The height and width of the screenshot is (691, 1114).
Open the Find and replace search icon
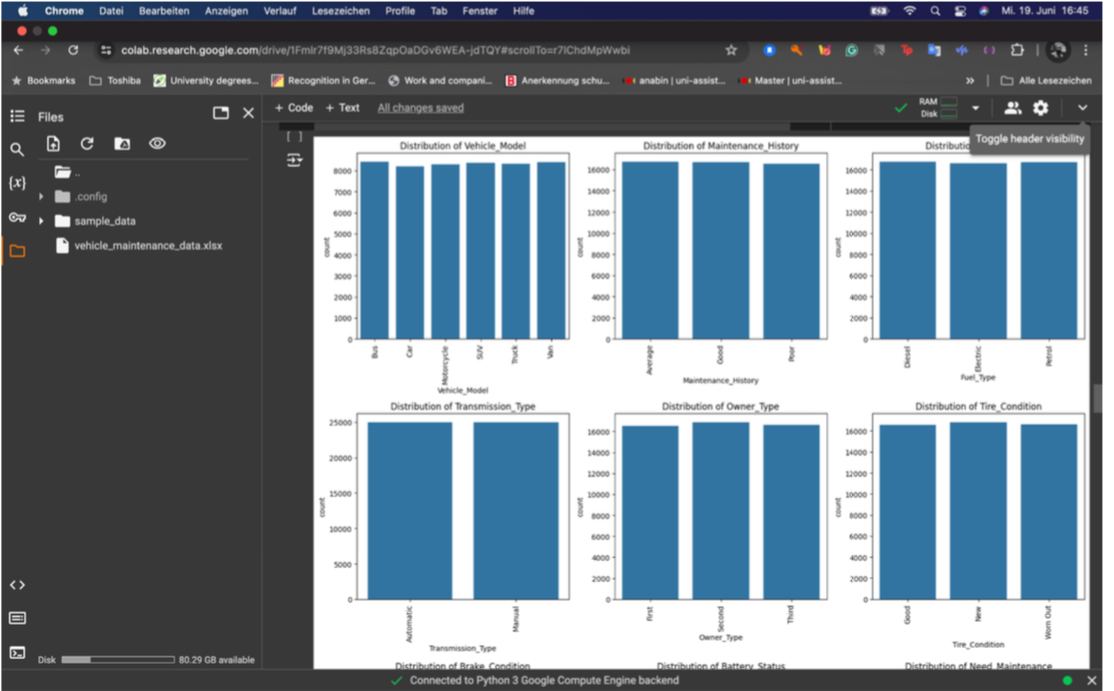point(17,150)
